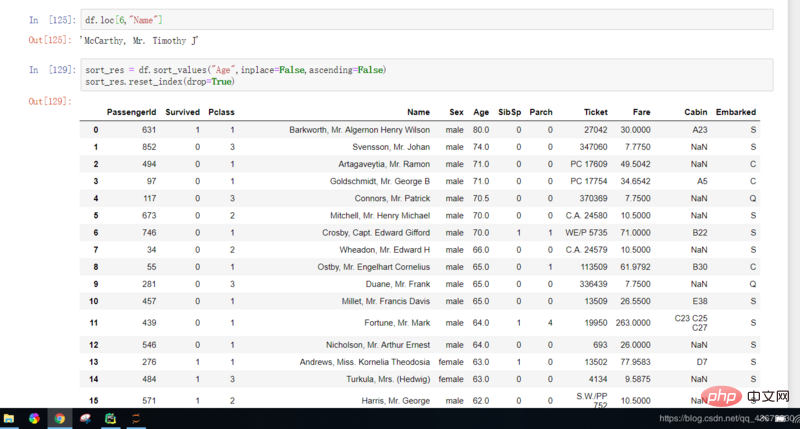Open File Explorer from the taskbar
This screenshot has height=429, width=800.
9,419
